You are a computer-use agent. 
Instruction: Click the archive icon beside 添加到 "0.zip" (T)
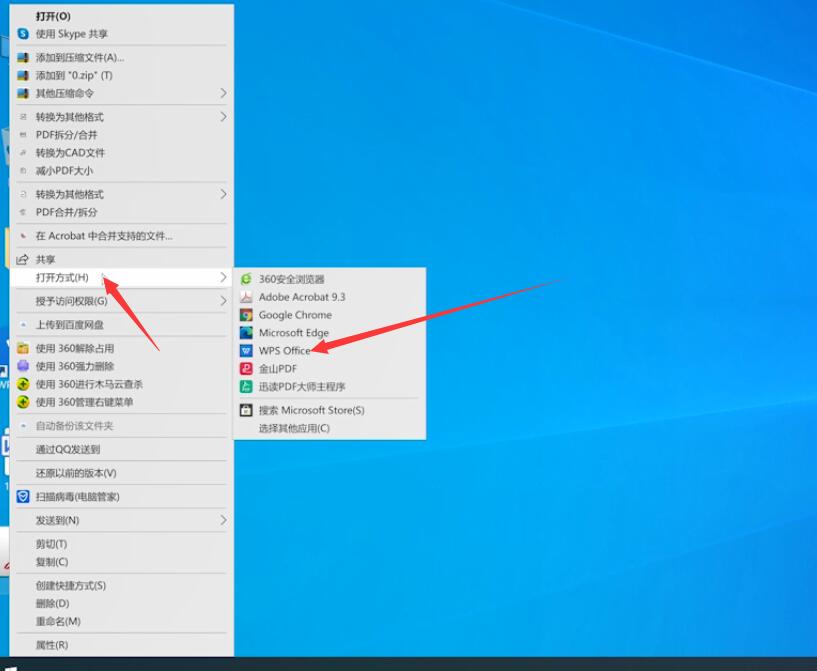23,76
